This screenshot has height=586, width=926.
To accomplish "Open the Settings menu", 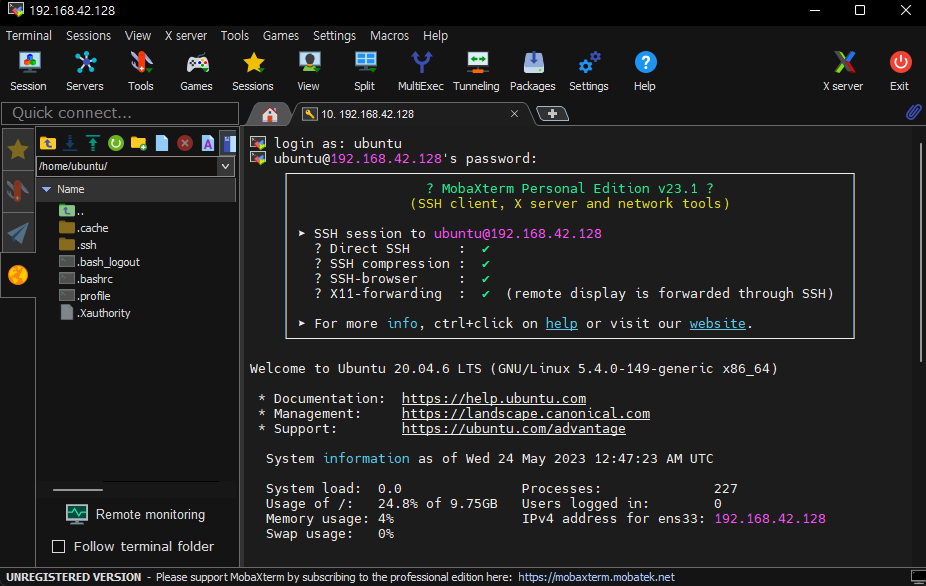I will point(334,35).
